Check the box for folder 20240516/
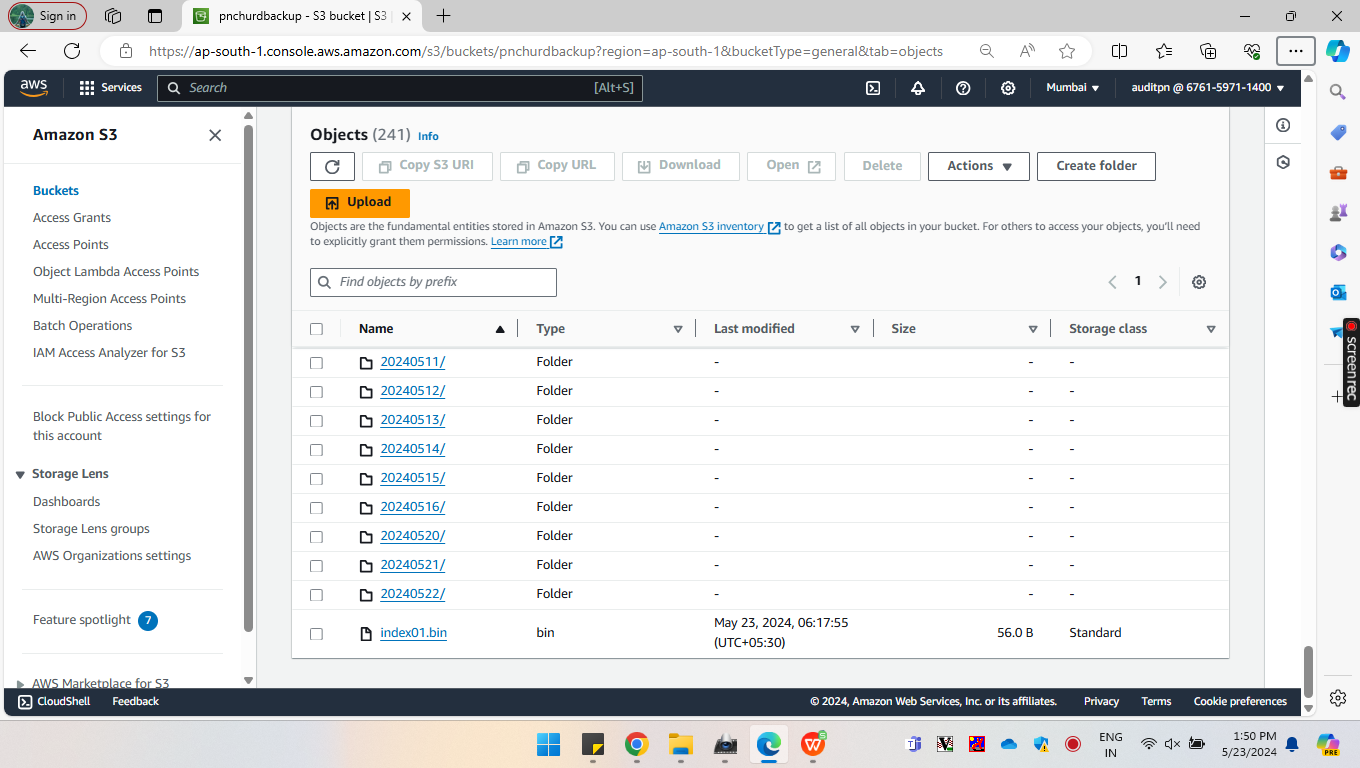The image size is (1360, 768). click(317, 507)
